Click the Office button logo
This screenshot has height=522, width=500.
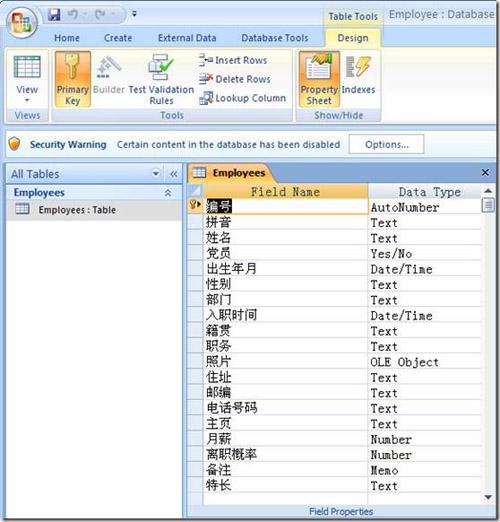(22, 22)
